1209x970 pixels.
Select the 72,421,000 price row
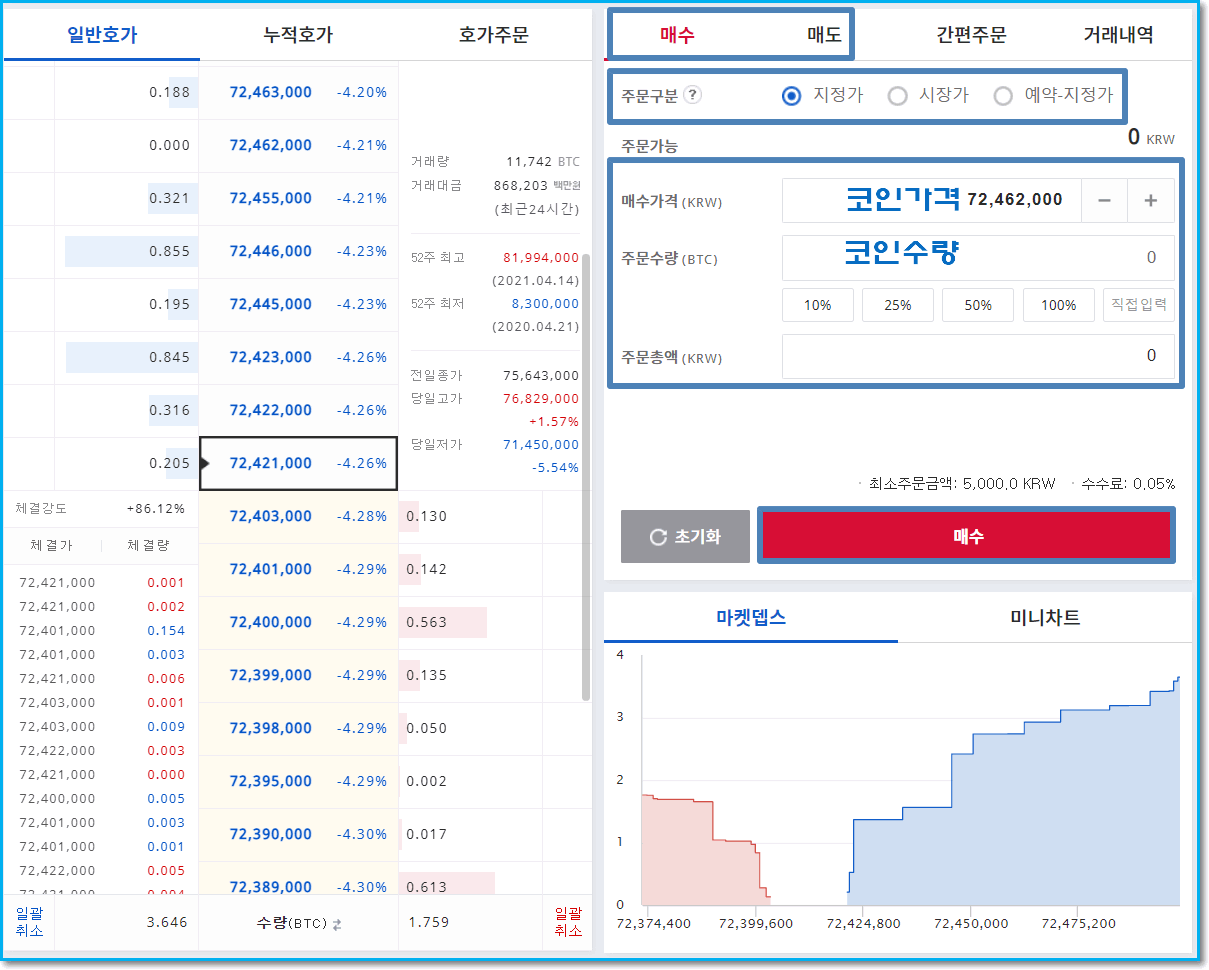[x=299, y=463]
